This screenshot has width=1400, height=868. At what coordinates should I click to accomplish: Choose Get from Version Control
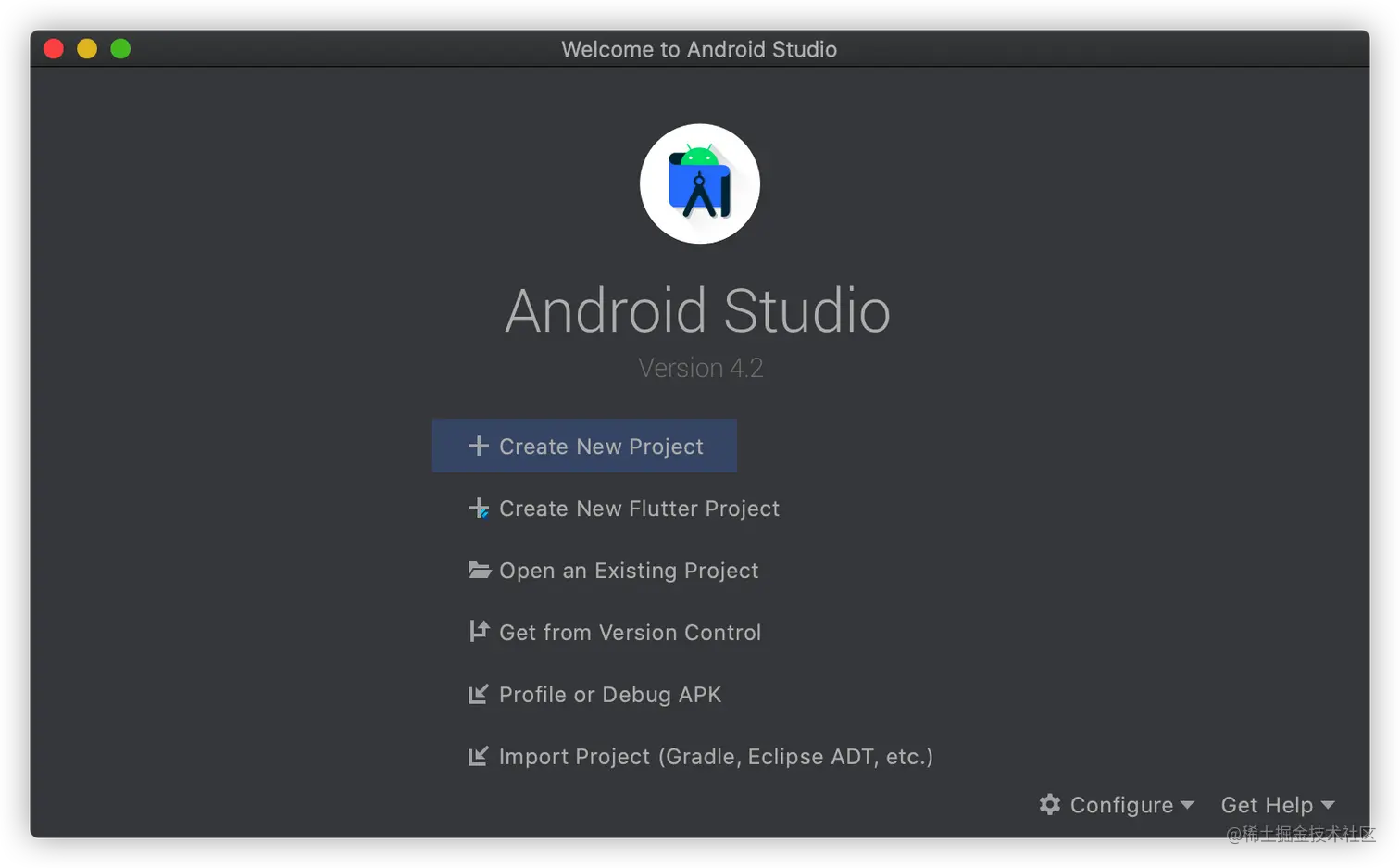pyautogui.click(x=614, y=632)
